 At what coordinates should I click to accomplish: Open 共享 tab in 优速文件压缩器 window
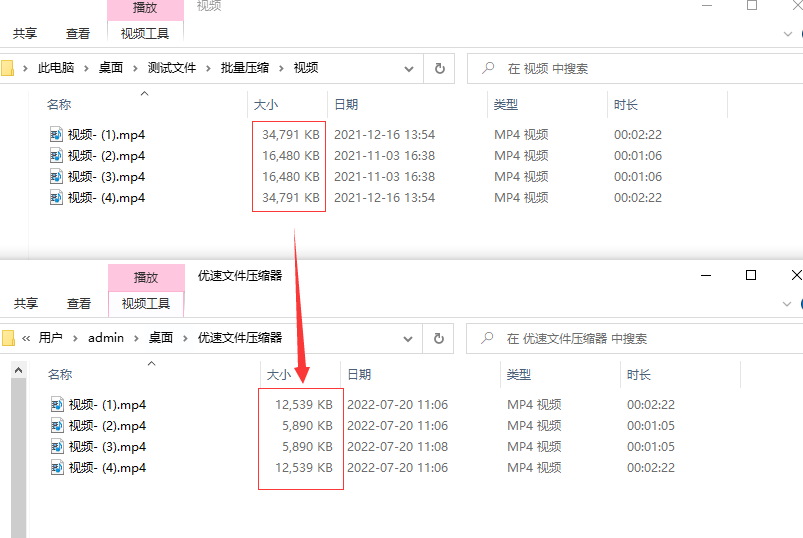click(x=26, y=304)
